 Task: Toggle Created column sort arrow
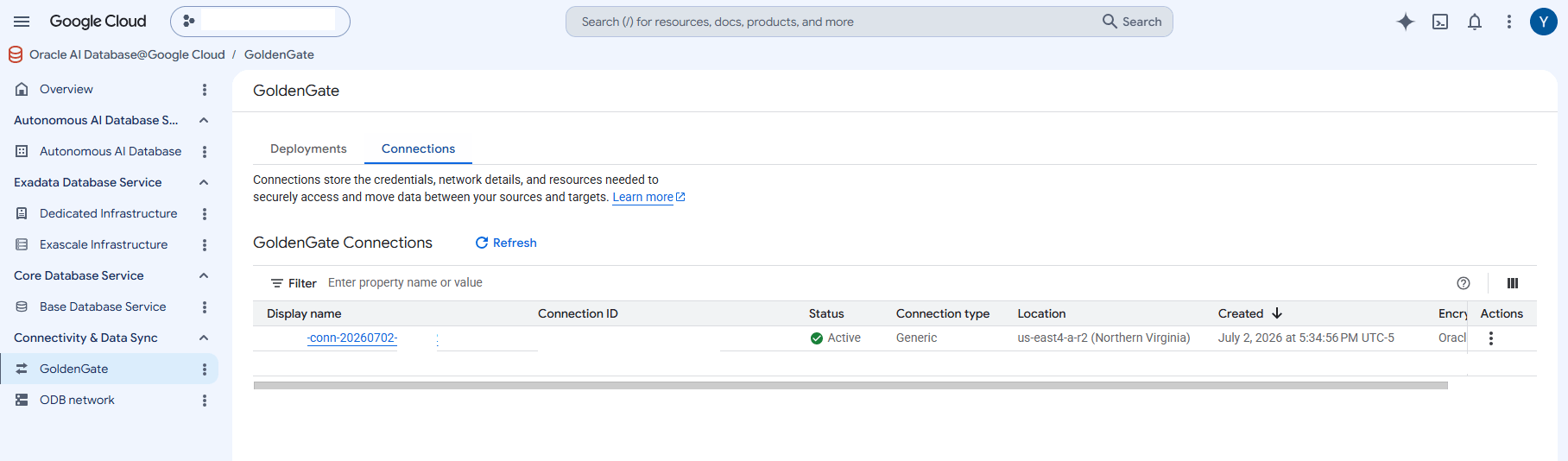point(1277,313)
